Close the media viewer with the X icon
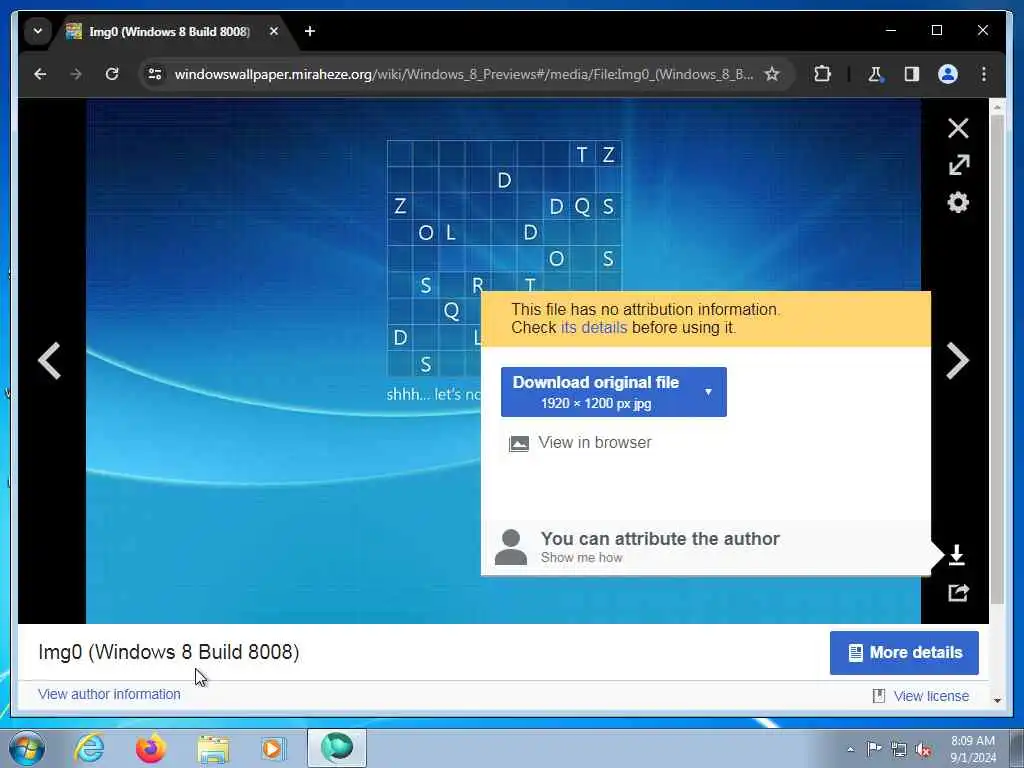The image size is (1024, 768). pyautogui.click(x=957, y=128)
